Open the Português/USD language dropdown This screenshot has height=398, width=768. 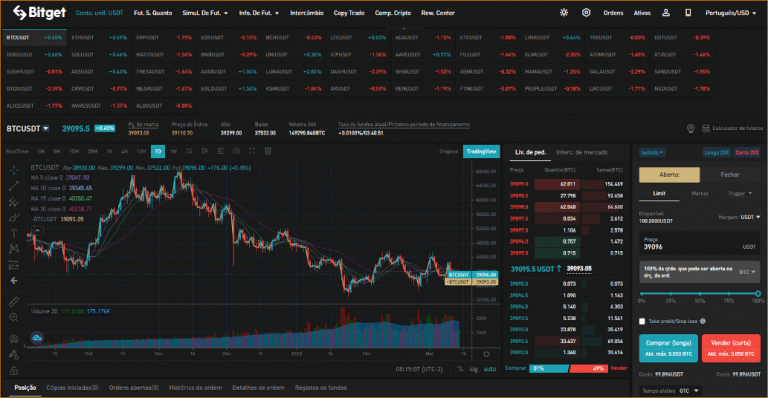(x=730, y=13)
